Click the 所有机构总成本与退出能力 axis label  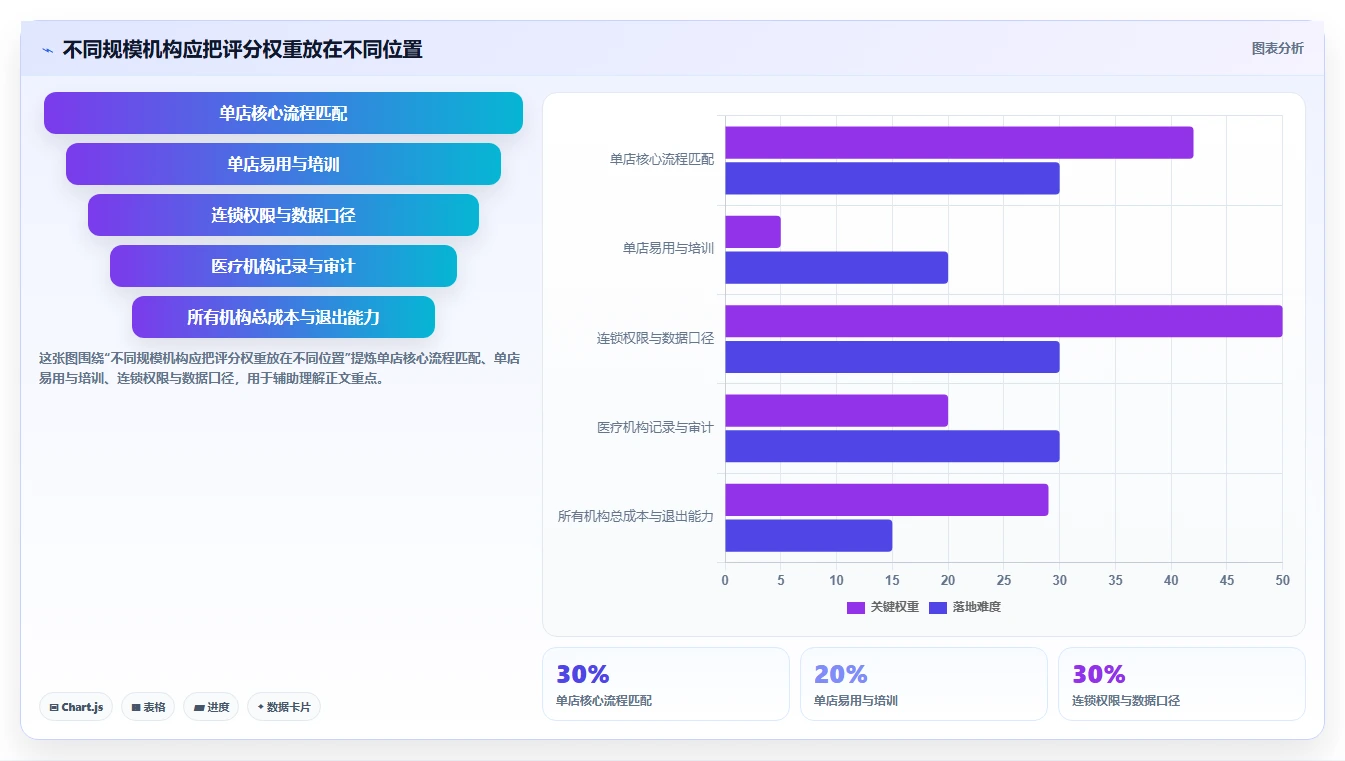tap(636, 516)
